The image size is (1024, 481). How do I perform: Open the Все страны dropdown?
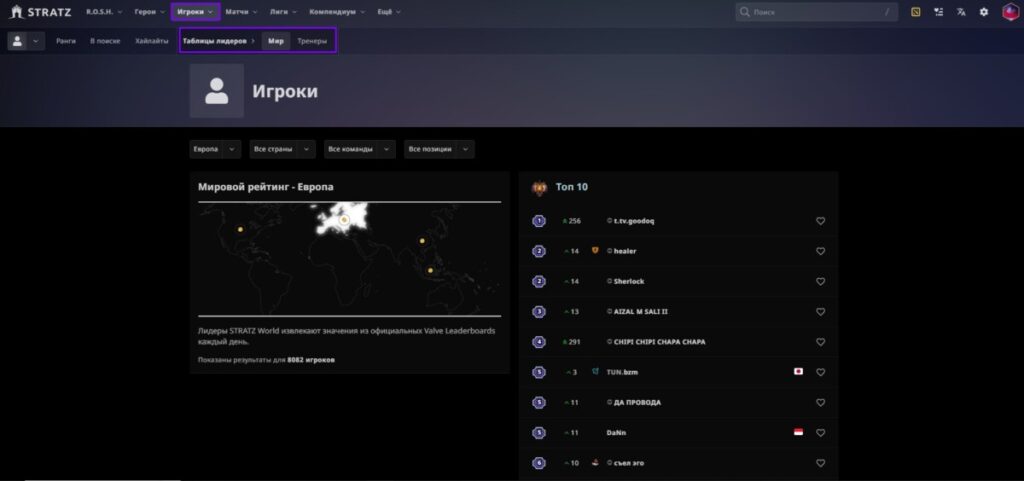pyautogui.click(x=282, y=149)
